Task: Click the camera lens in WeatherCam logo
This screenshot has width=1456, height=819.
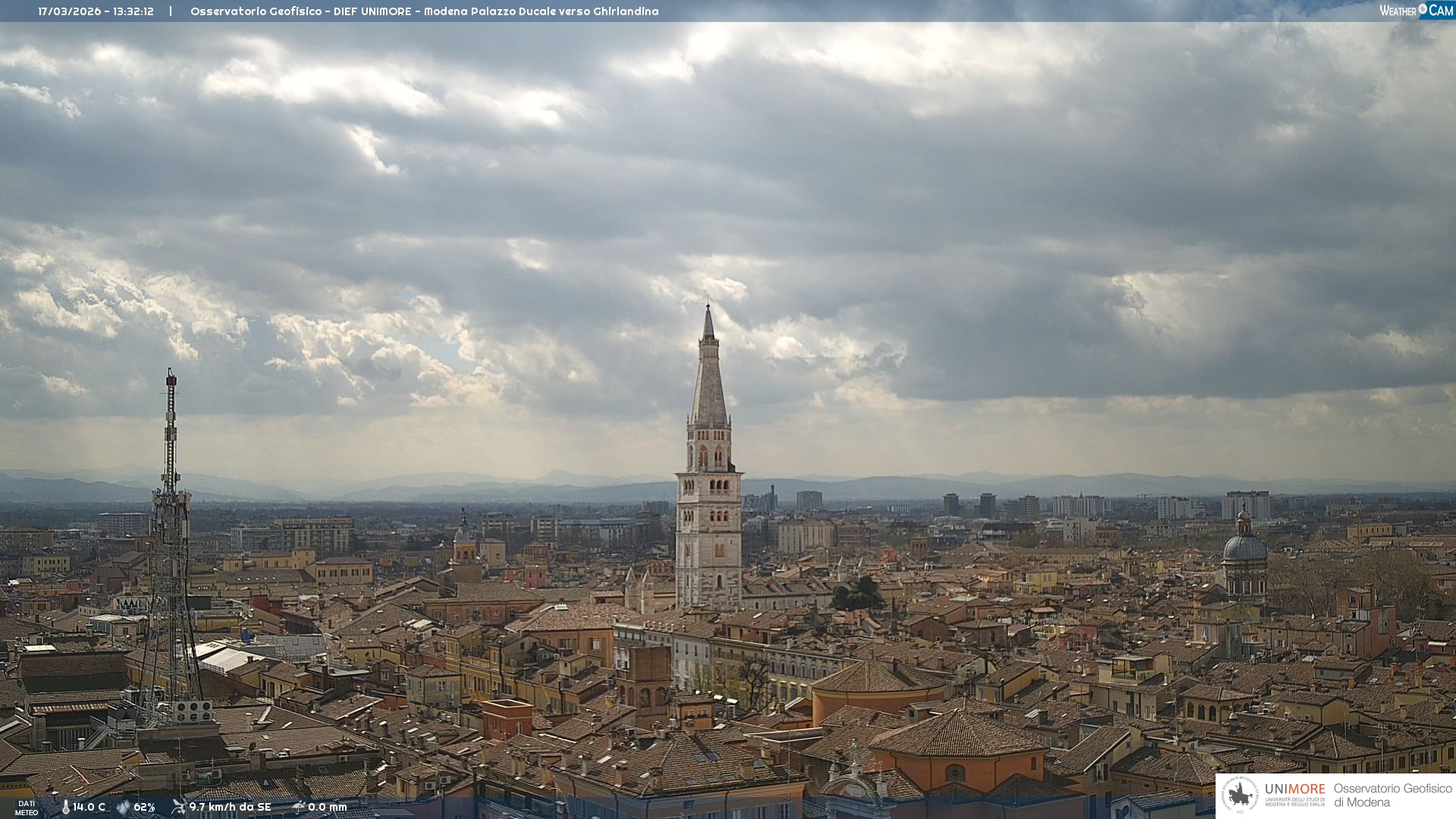Action: click(x=1423, y=10)
